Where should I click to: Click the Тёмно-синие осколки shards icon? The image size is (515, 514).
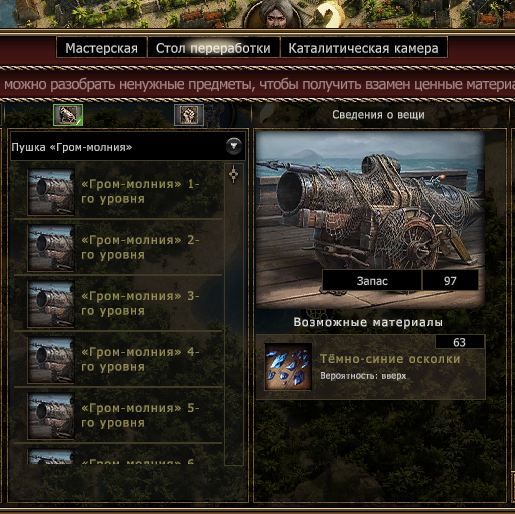(288, 366)
